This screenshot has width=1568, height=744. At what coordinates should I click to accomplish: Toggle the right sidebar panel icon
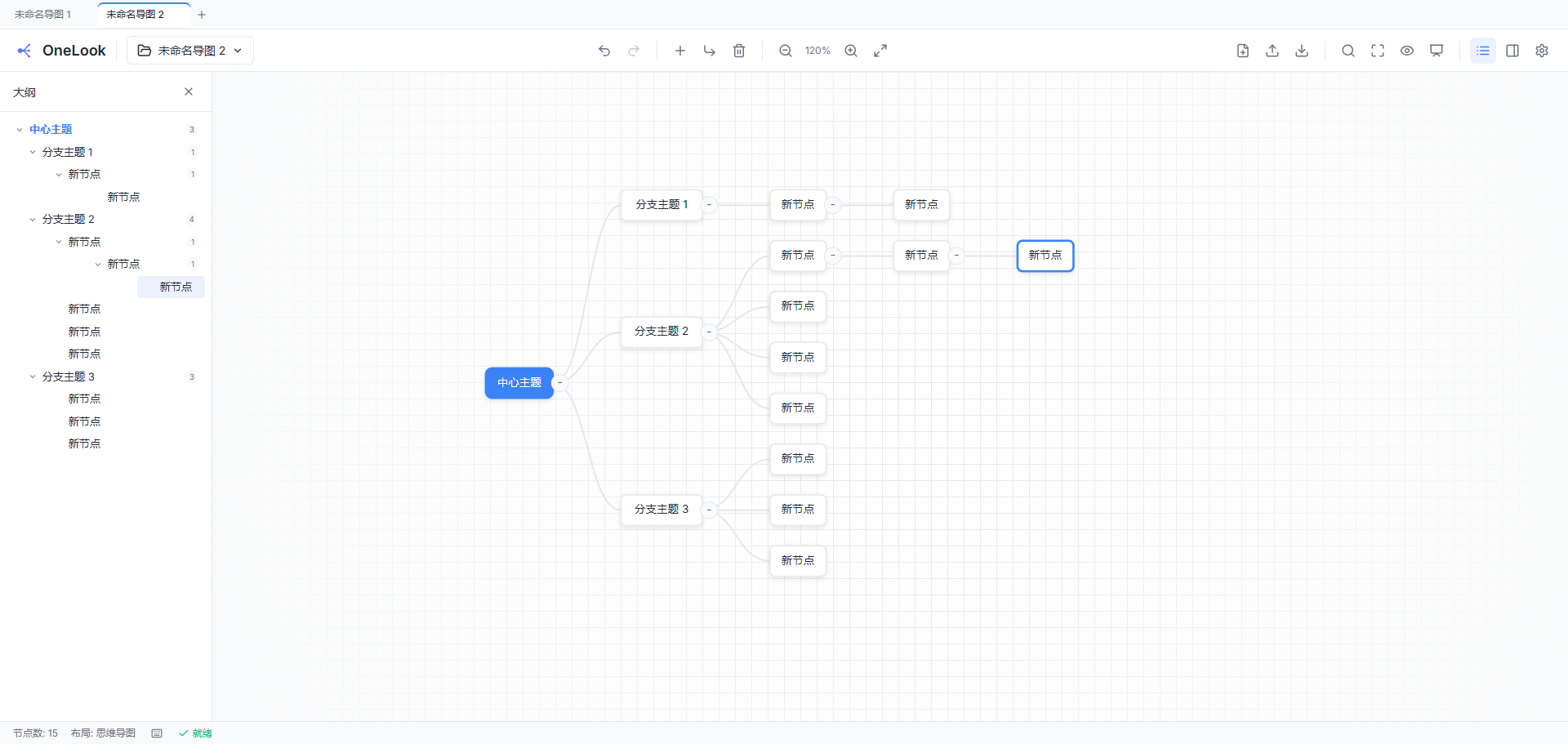(x=1512, y=51)
